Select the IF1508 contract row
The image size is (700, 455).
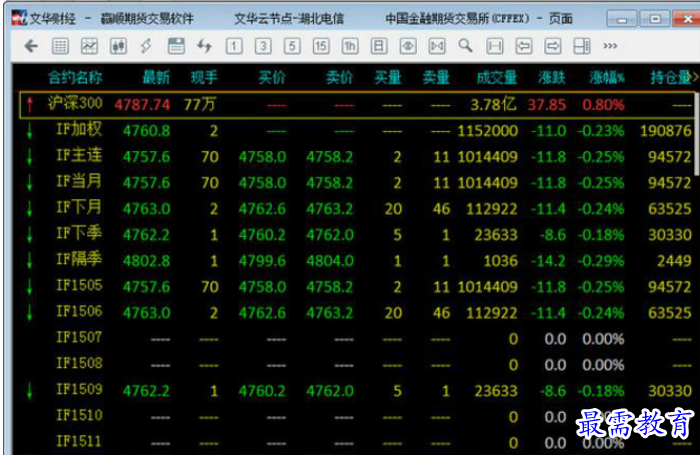[357, 364]
